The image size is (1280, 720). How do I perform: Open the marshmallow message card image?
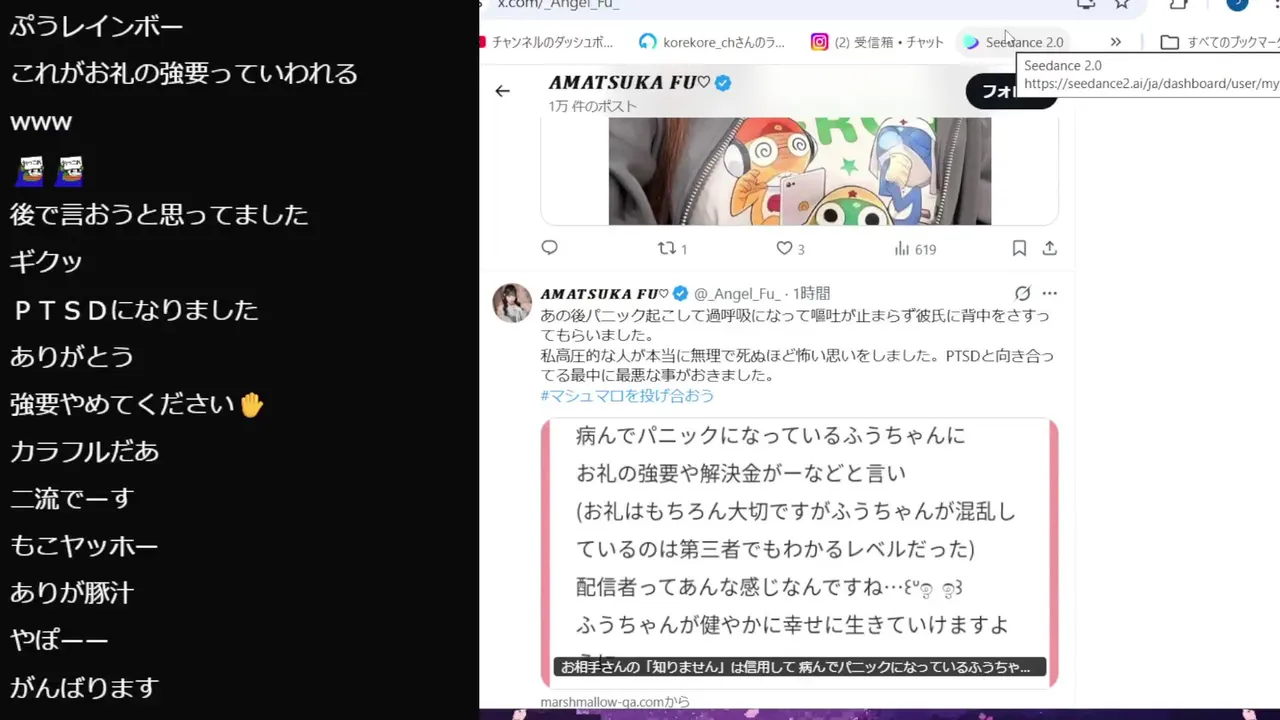coord(799,553)
